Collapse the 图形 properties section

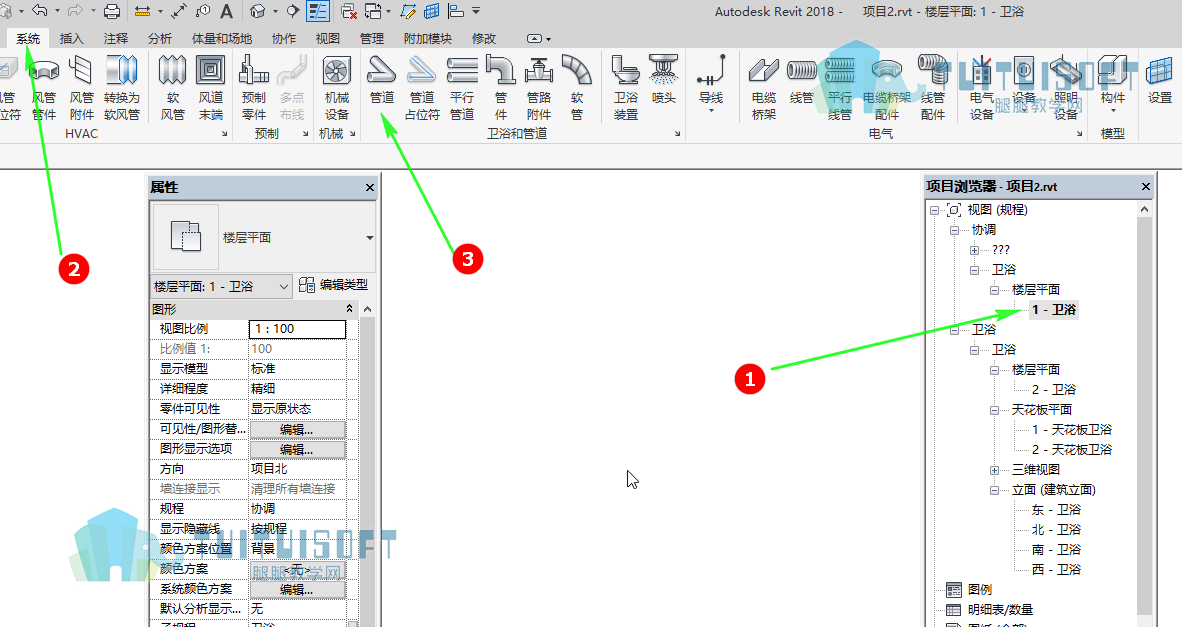[349, 309]
